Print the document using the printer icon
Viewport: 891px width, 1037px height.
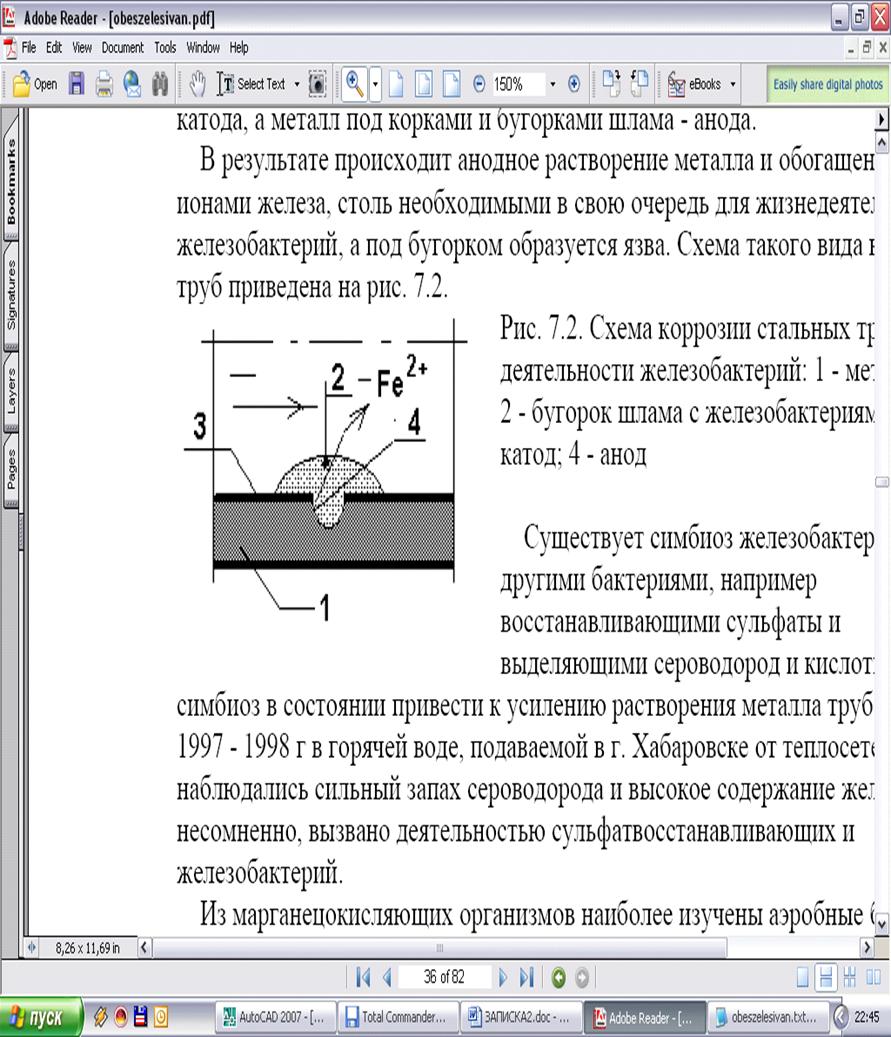point(103,85)
